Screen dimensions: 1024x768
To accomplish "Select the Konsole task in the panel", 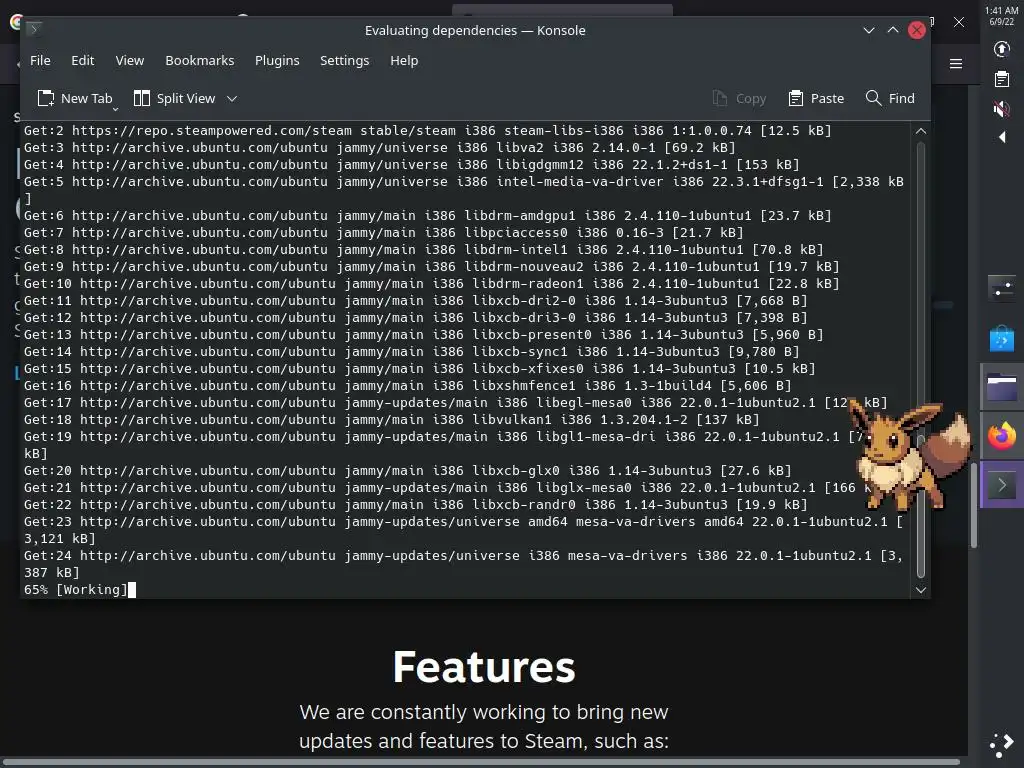I will tap(1002, 485).
